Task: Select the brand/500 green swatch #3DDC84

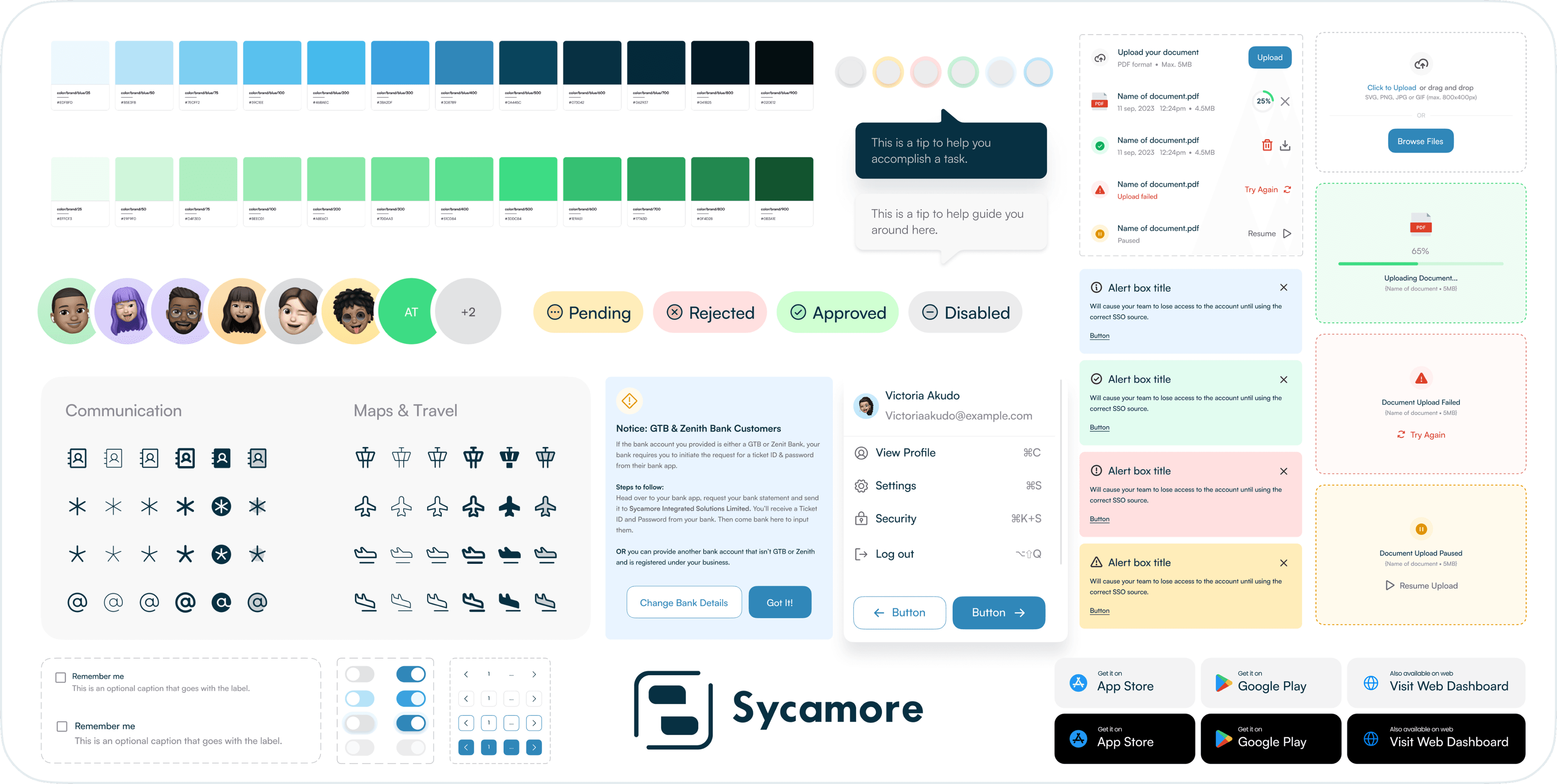Action: [528, 192]
